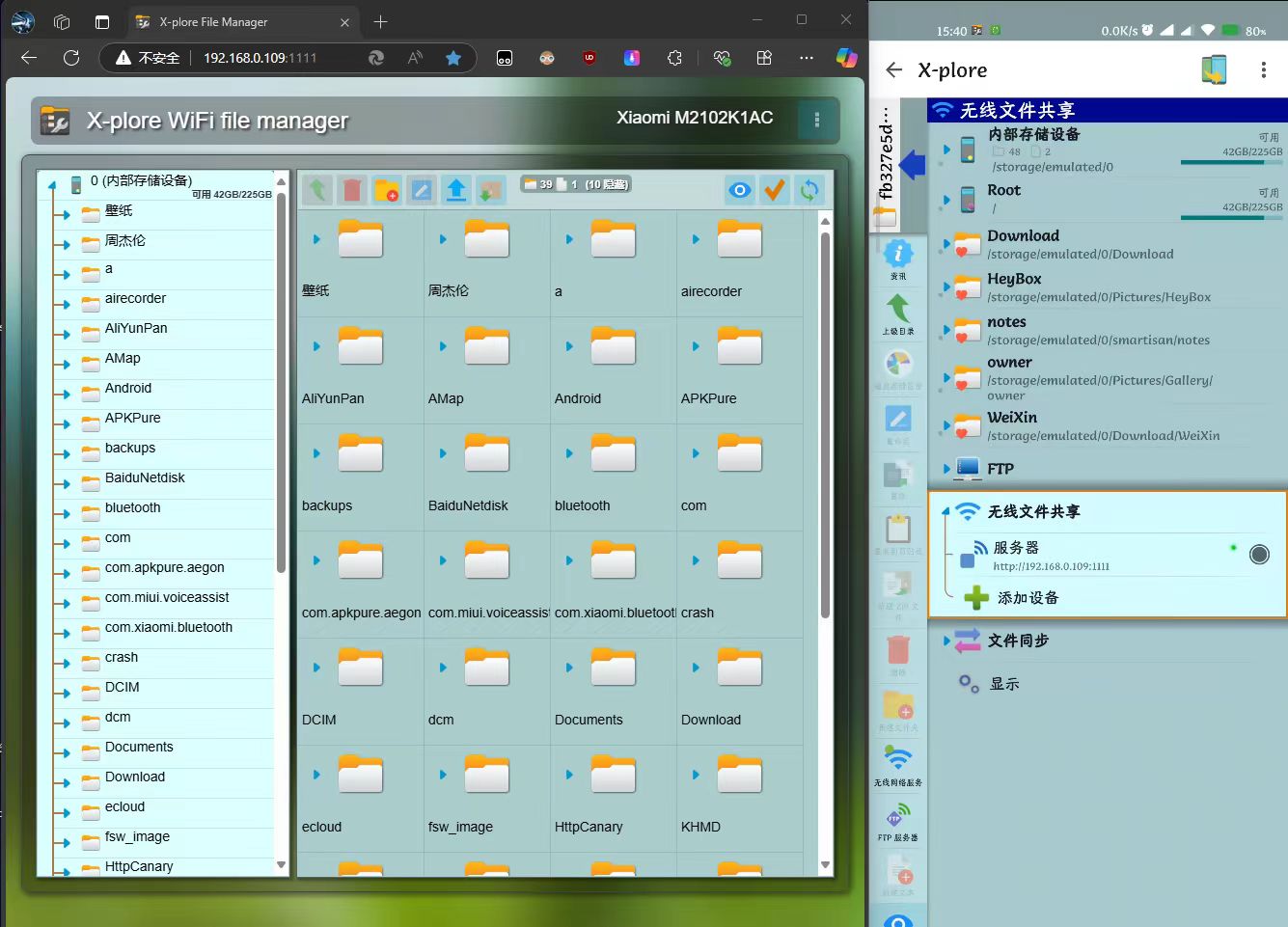Toggle the 服务器 server radio button on phone

[1259, 555]
